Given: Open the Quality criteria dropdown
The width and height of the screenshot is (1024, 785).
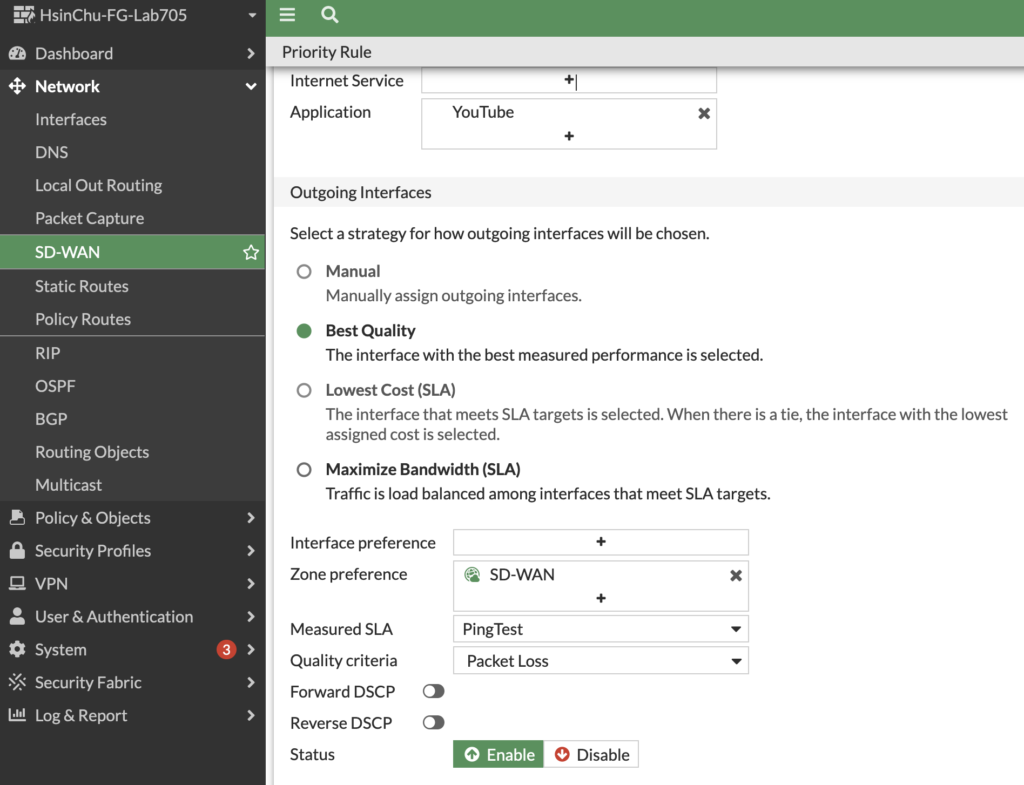Looking at the screenshot, I should 600,661.
